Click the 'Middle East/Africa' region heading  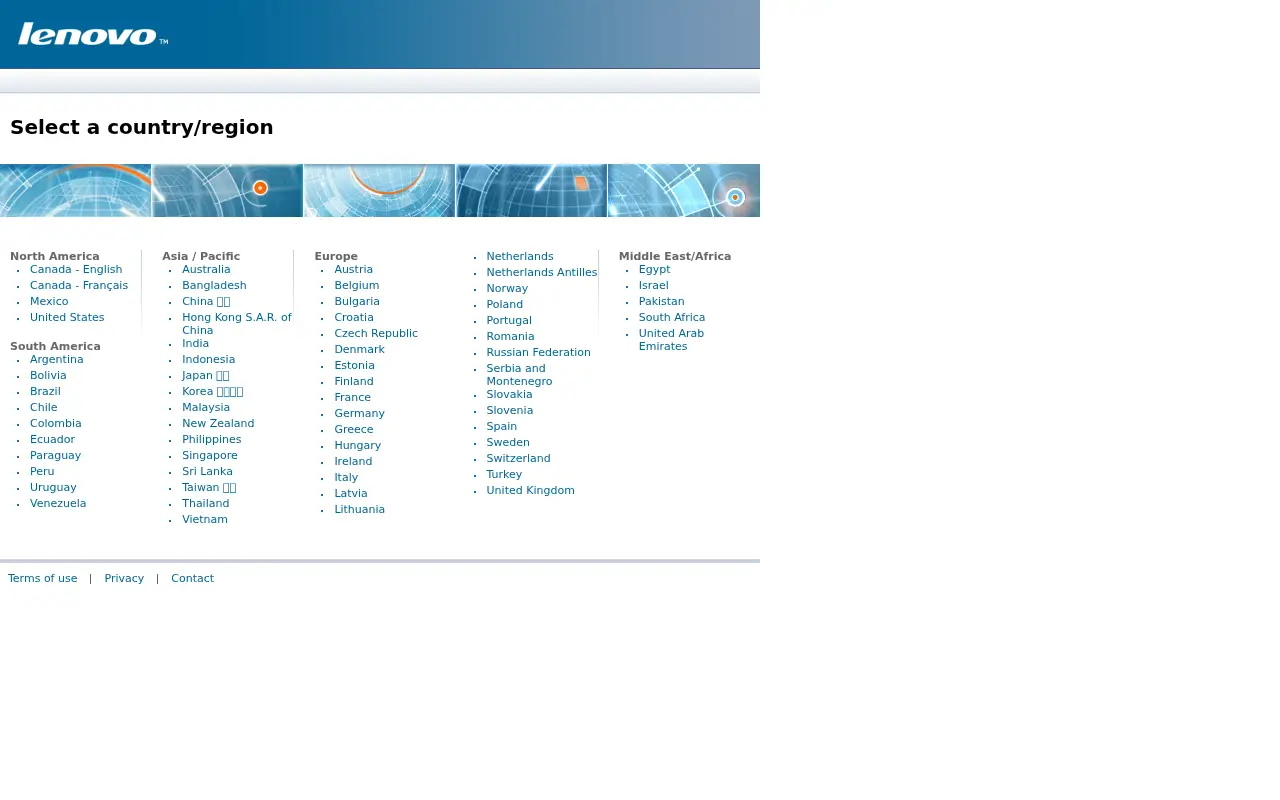coord(674,256)
